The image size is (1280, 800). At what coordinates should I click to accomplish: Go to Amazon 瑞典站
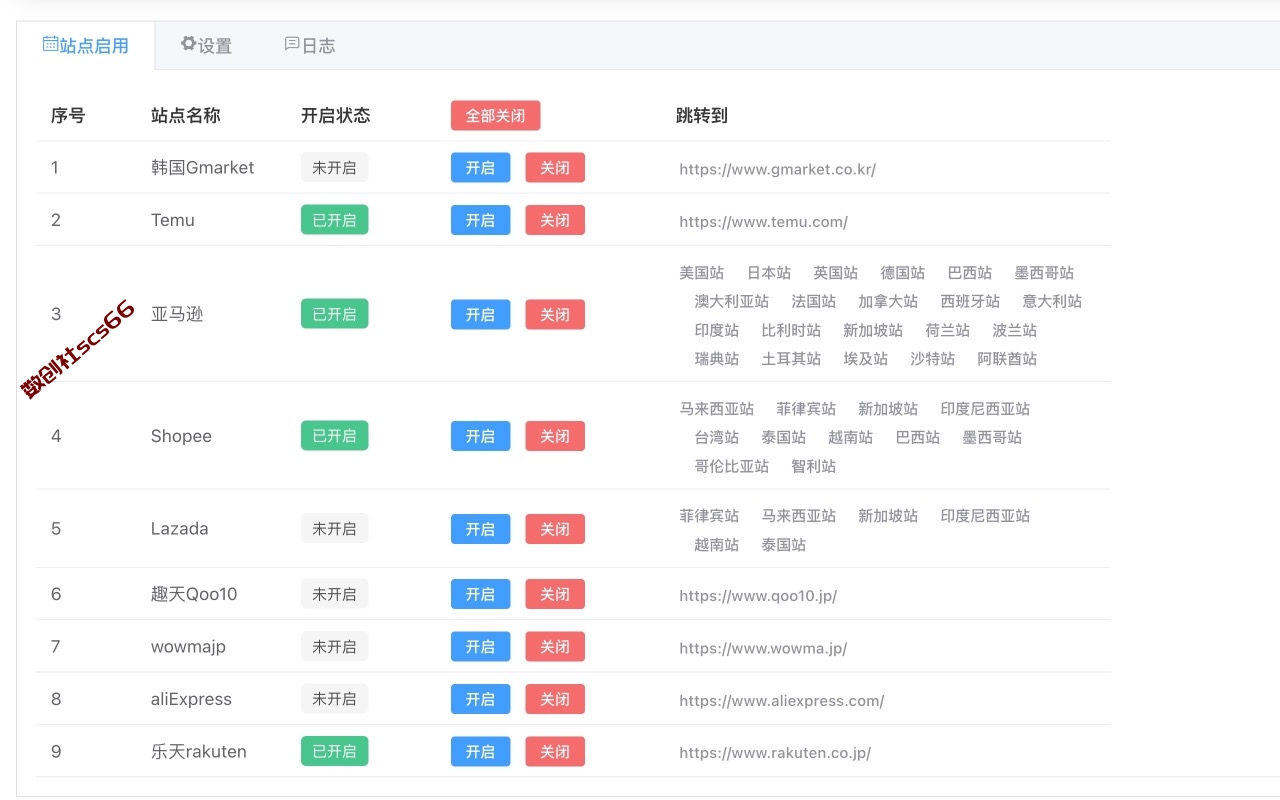point(717,358)
